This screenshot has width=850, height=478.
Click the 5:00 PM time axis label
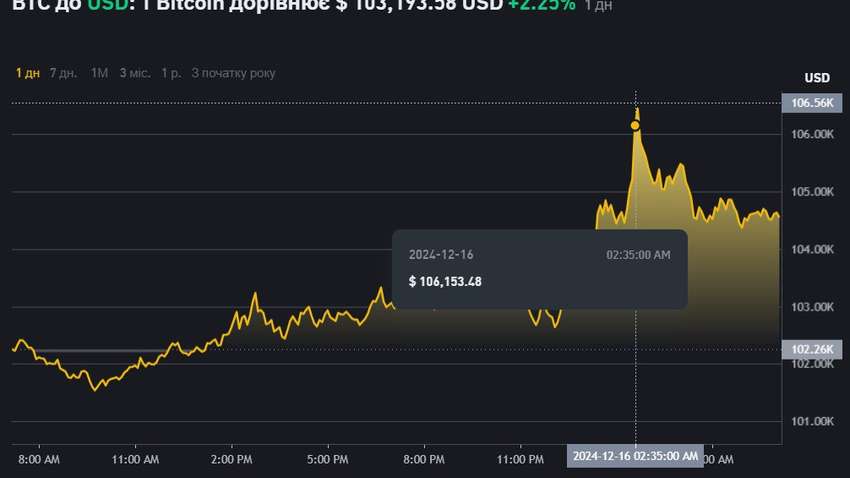click(x=327, y=460)
